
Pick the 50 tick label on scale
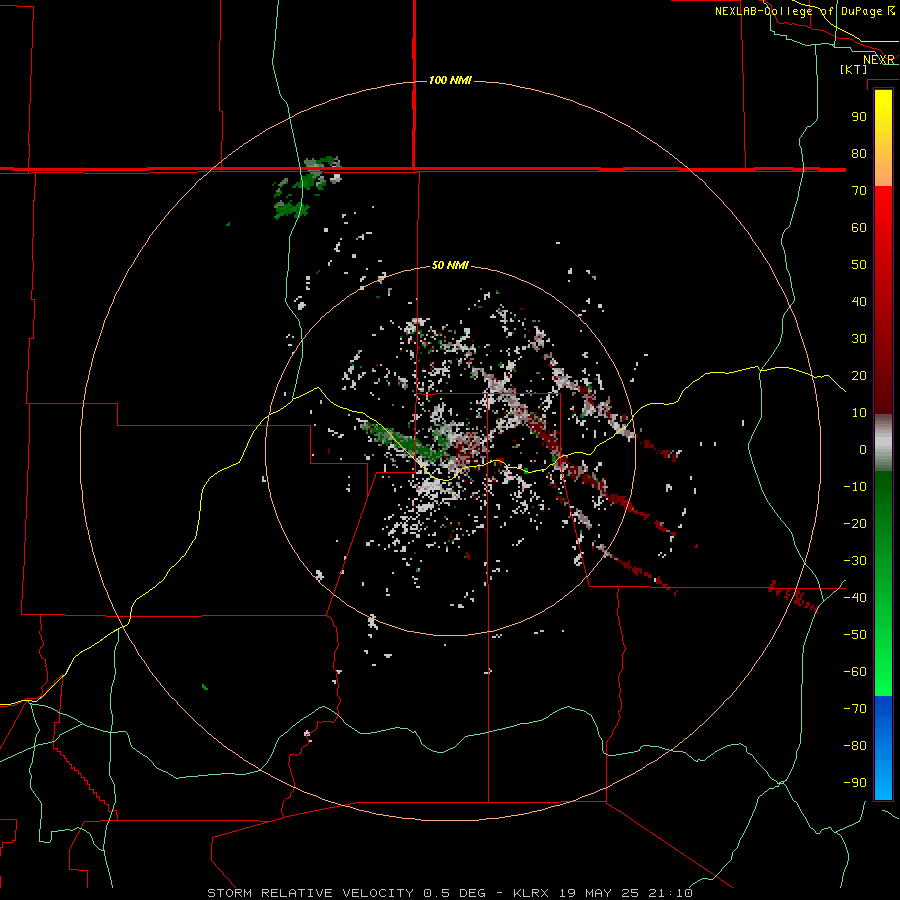pyautogui.click(x=859, y=265)
